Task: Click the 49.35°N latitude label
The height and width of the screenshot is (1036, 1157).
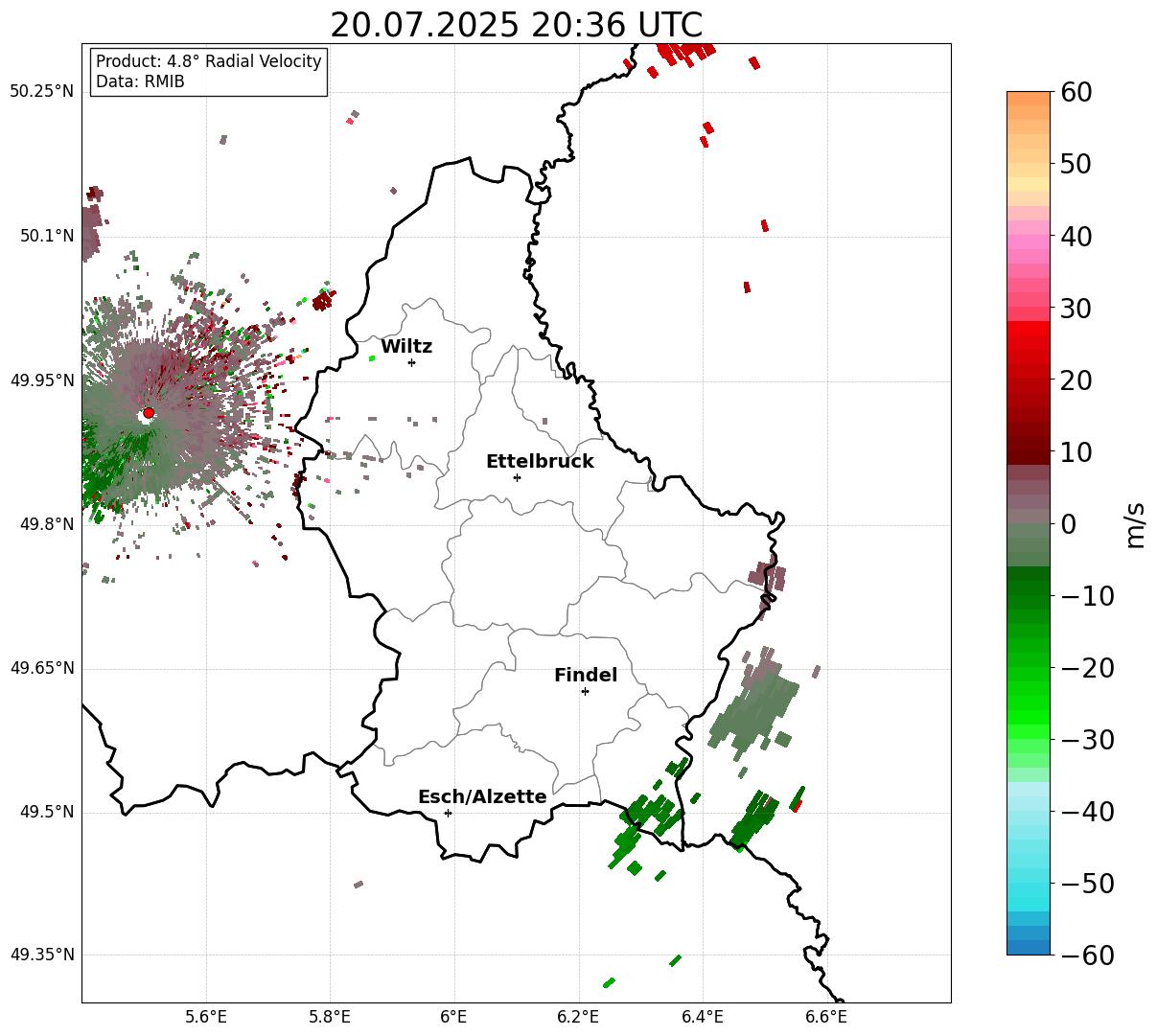Action: [x=41, y=955]
